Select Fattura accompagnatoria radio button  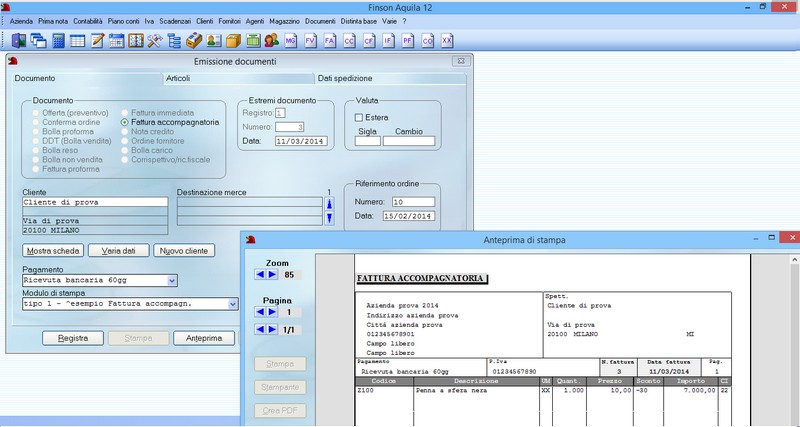coord(124,122)
